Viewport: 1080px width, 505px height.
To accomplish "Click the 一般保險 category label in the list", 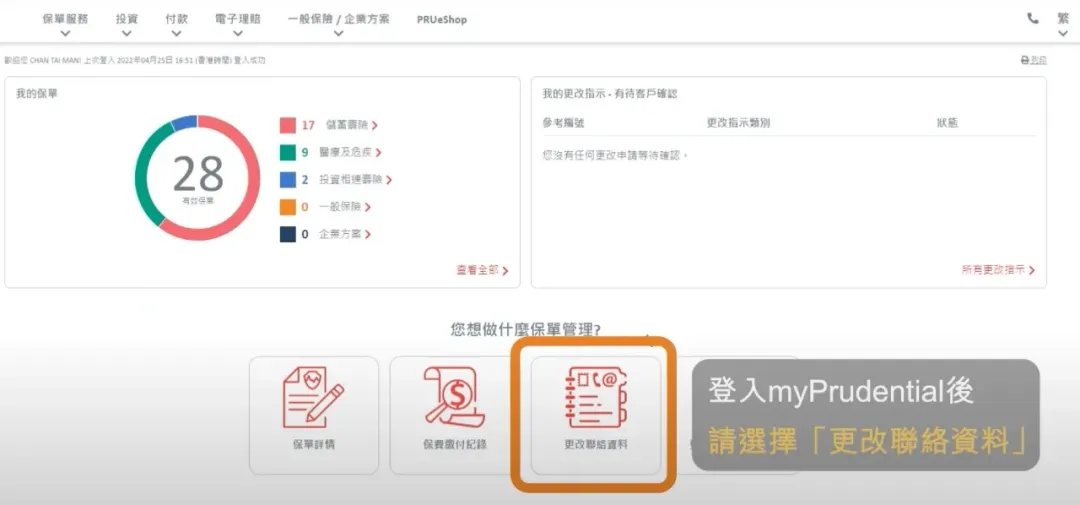I will click(x=340, y=207).
